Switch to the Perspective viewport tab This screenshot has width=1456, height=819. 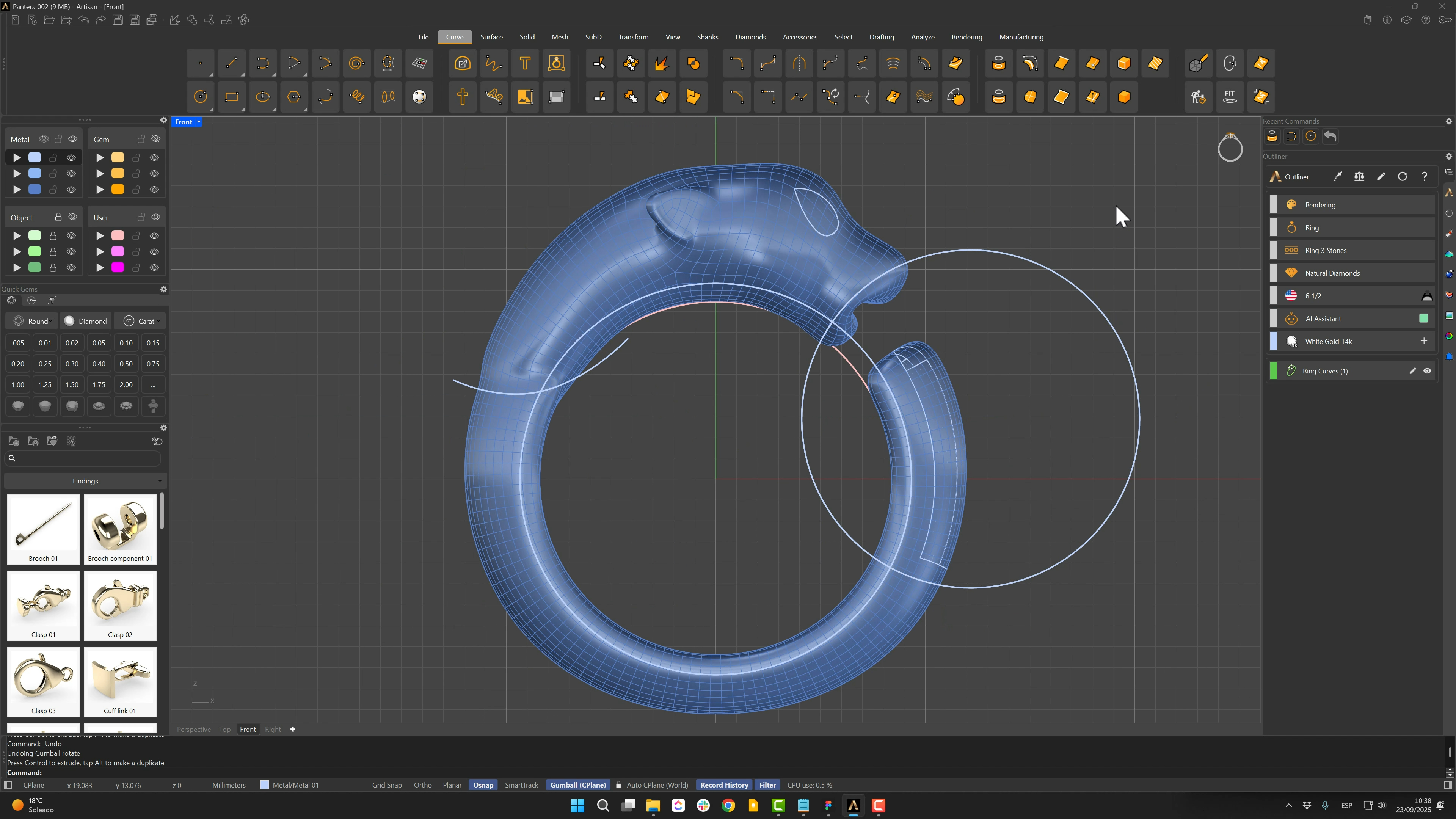[x=194, y=729]
